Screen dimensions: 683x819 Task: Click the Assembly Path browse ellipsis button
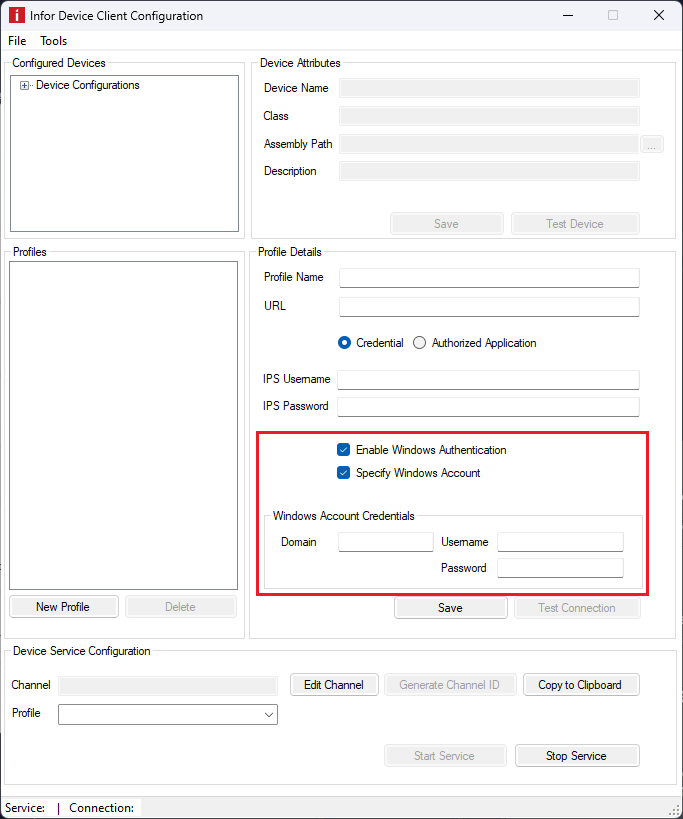pyautogui.click(x=652, y=144)
